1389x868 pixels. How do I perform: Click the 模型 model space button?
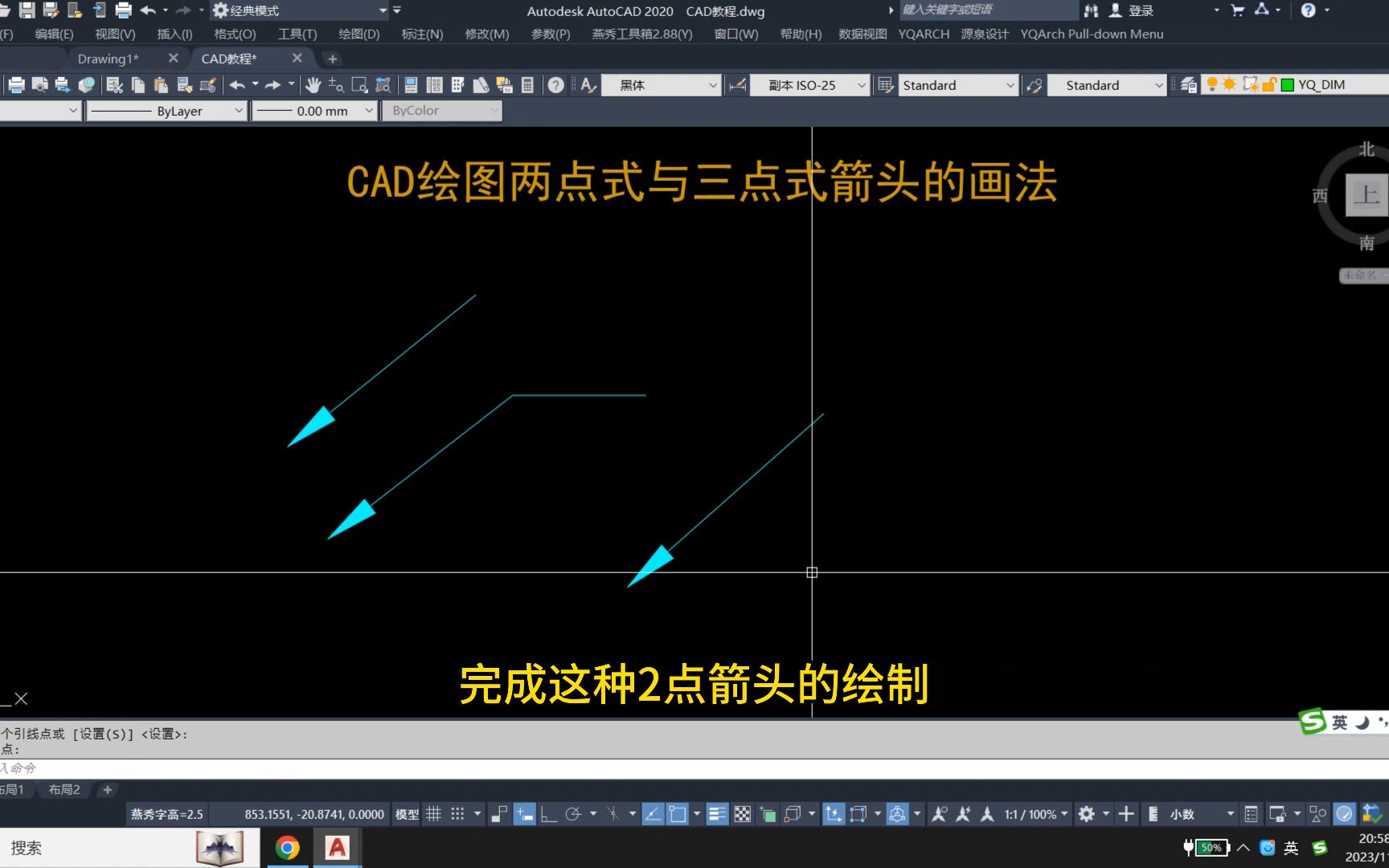pos(407,814)
